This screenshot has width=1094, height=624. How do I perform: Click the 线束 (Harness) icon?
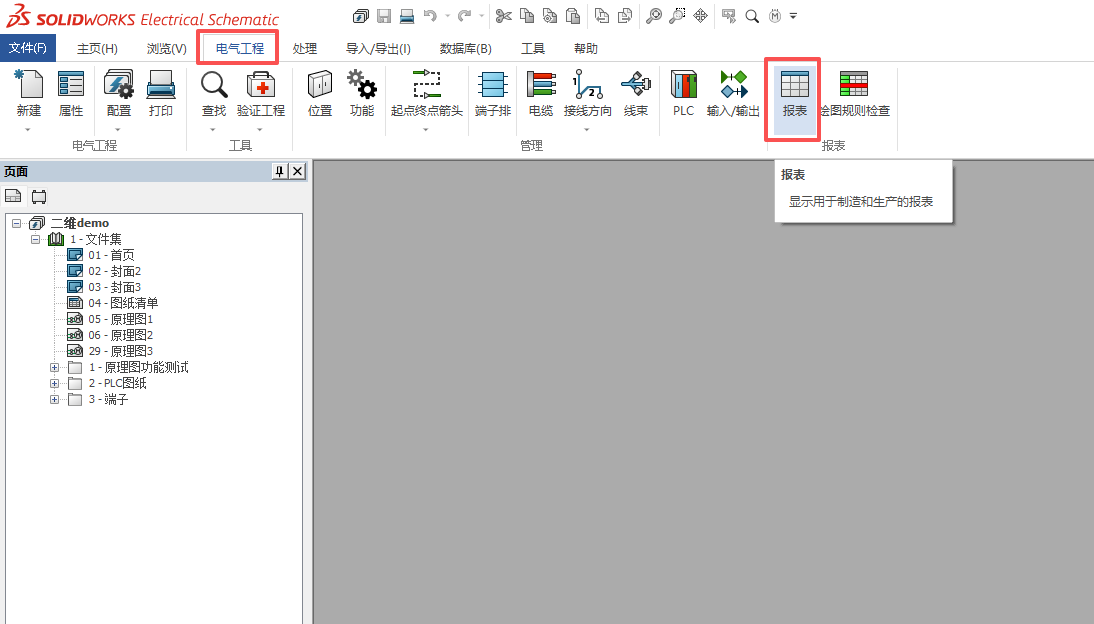point(635,96)
